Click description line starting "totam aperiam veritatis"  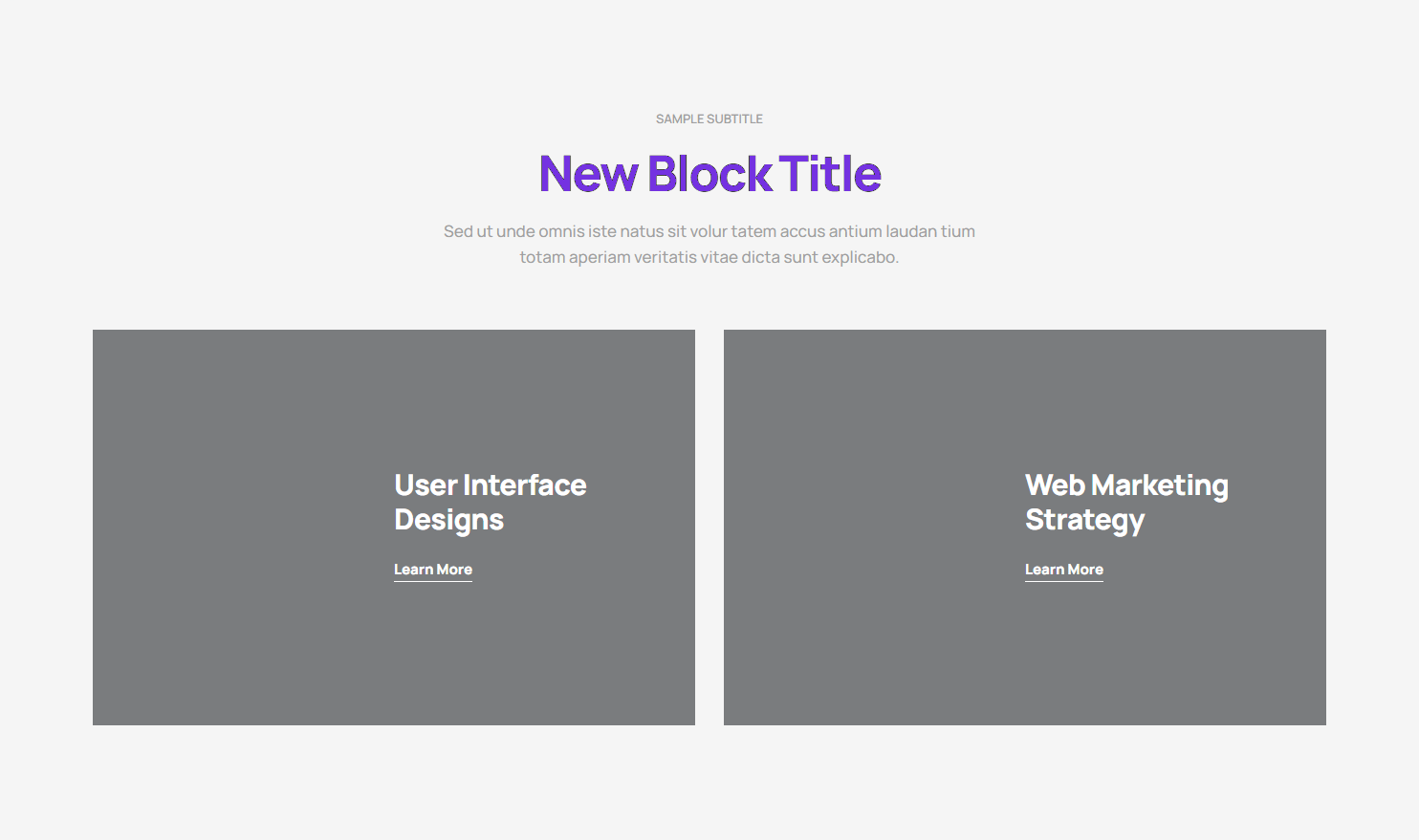click(x=709, y=257)
